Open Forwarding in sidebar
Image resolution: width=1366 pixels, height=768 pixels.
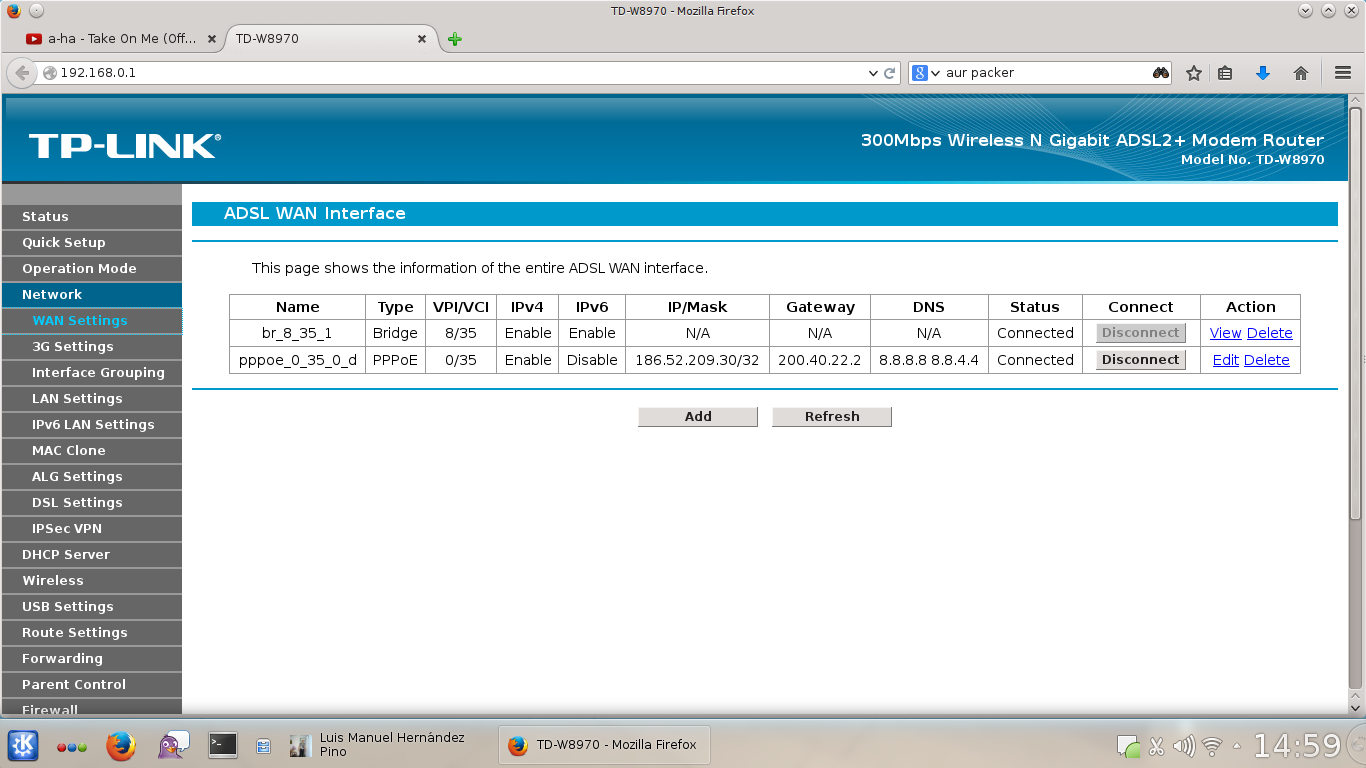pyautogui.click(x=92, y=658)
